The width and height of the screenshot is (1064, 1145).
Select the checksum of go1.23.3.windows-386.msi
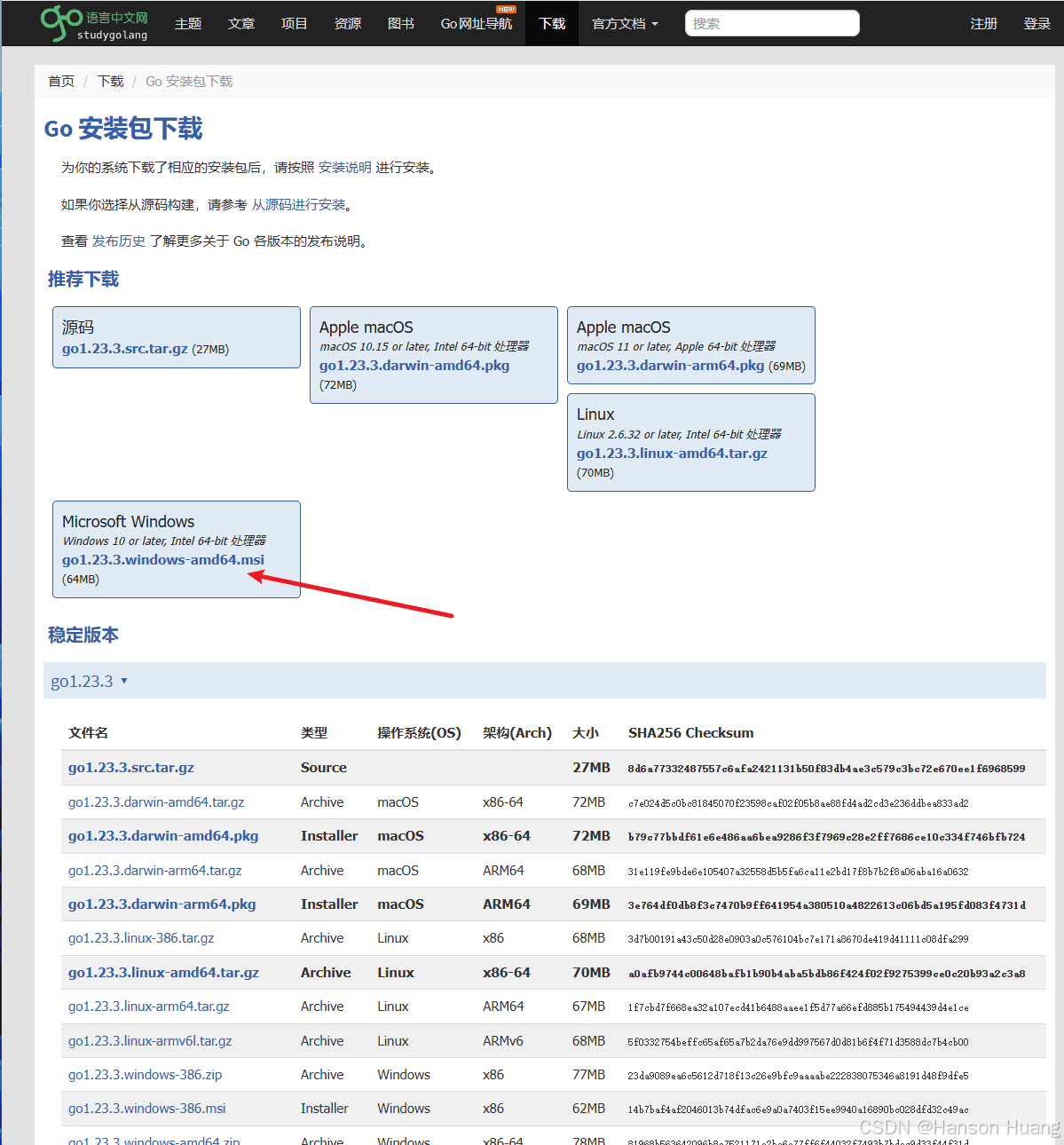coord(799,1109)
